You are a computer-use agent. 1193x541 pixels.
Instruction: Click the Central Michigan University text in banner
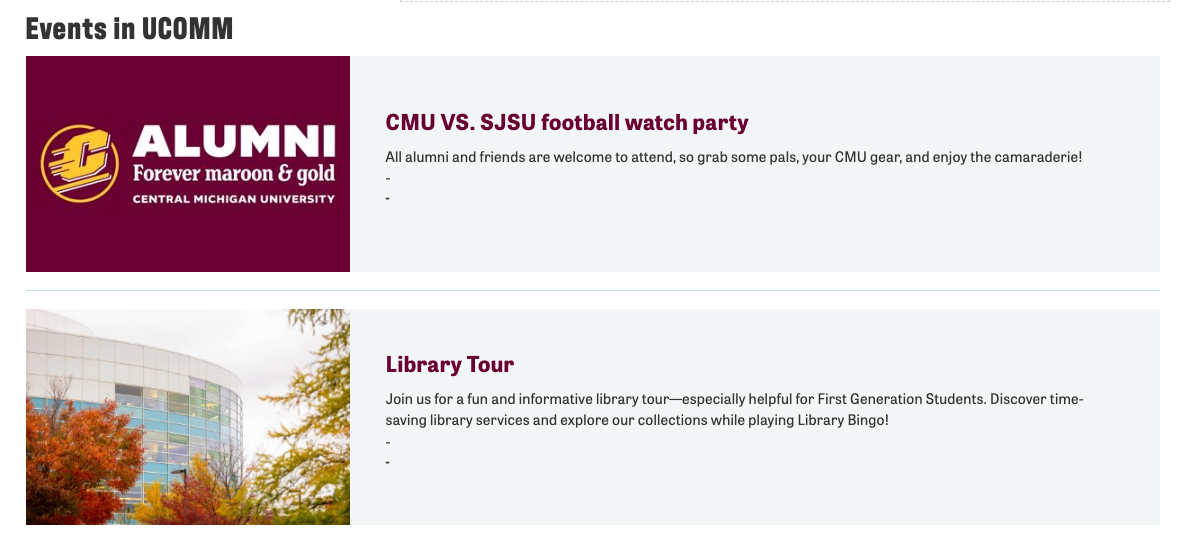(x=234, y=199)
